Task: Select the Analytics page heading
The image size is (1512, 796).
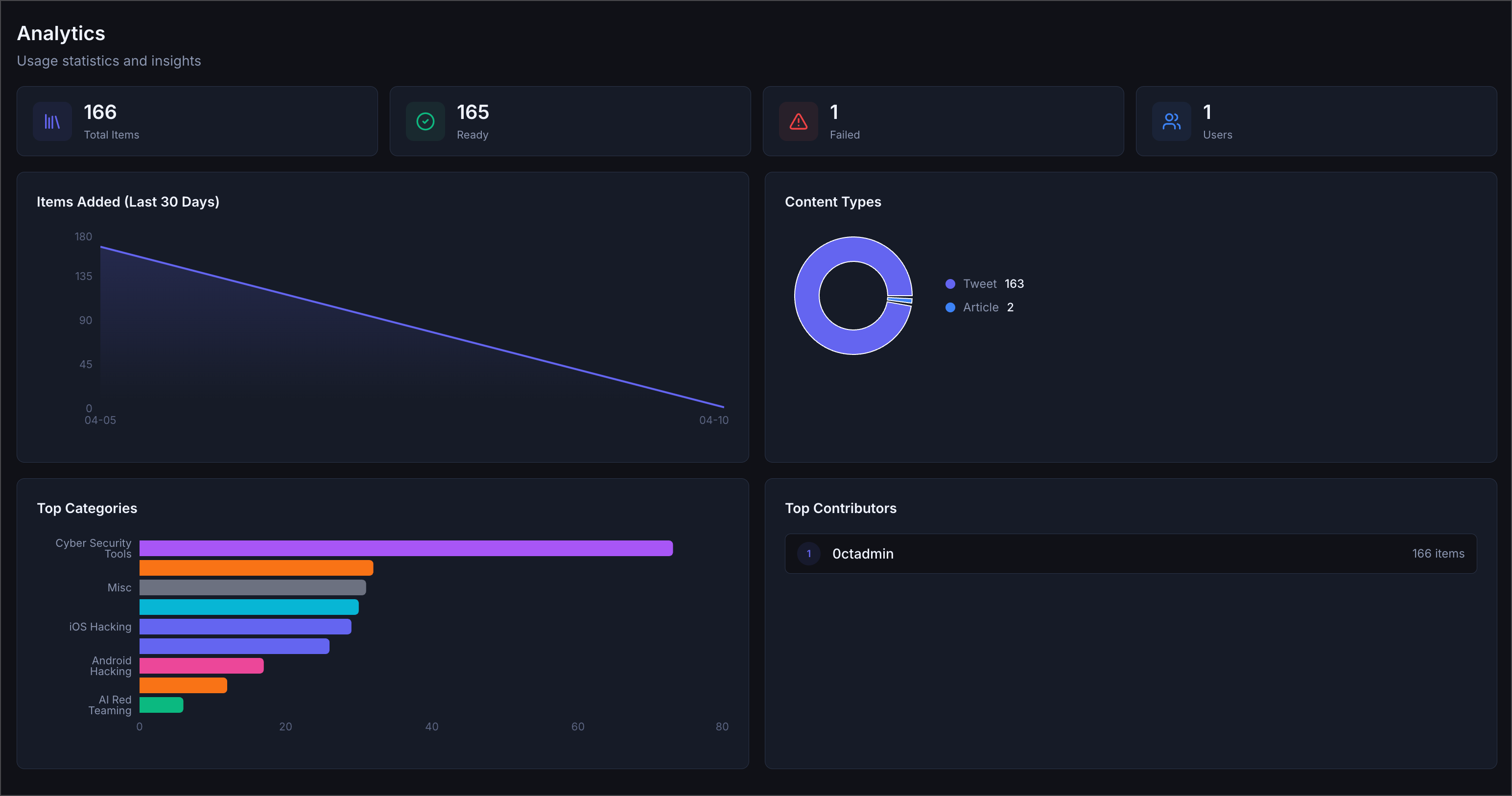Action: point(60,33)
